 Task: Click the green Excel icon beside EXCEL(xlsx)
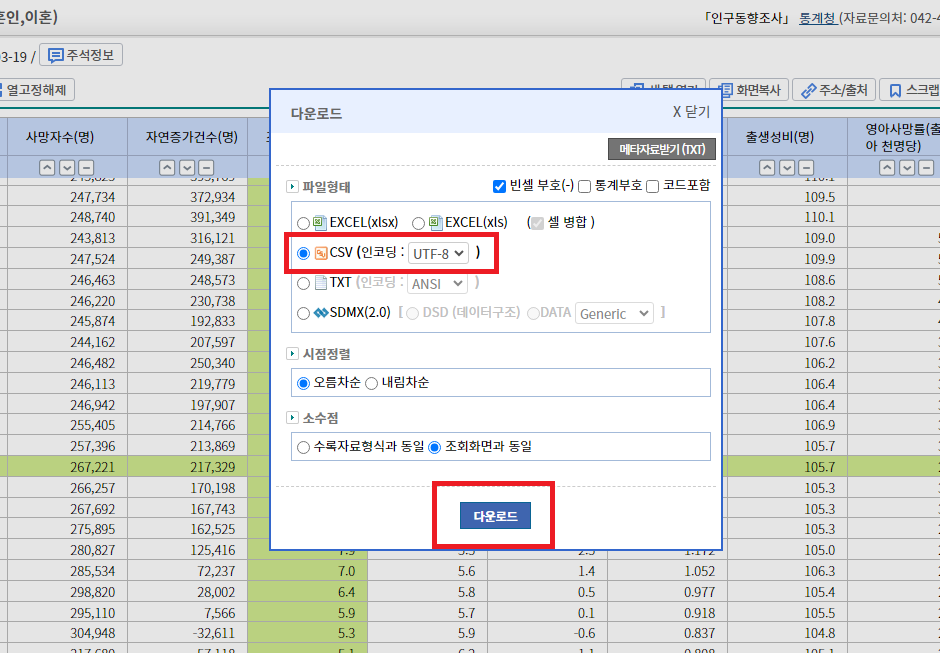pyautogui.click(x=320, y=222)
